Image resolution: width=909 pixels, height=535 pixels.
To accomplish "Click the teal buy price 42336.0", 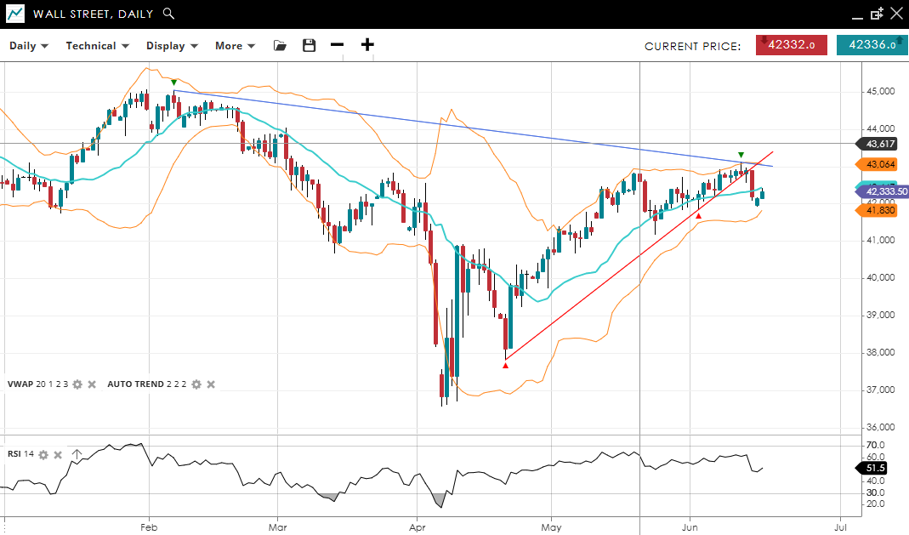I will [x=870, y=45].
